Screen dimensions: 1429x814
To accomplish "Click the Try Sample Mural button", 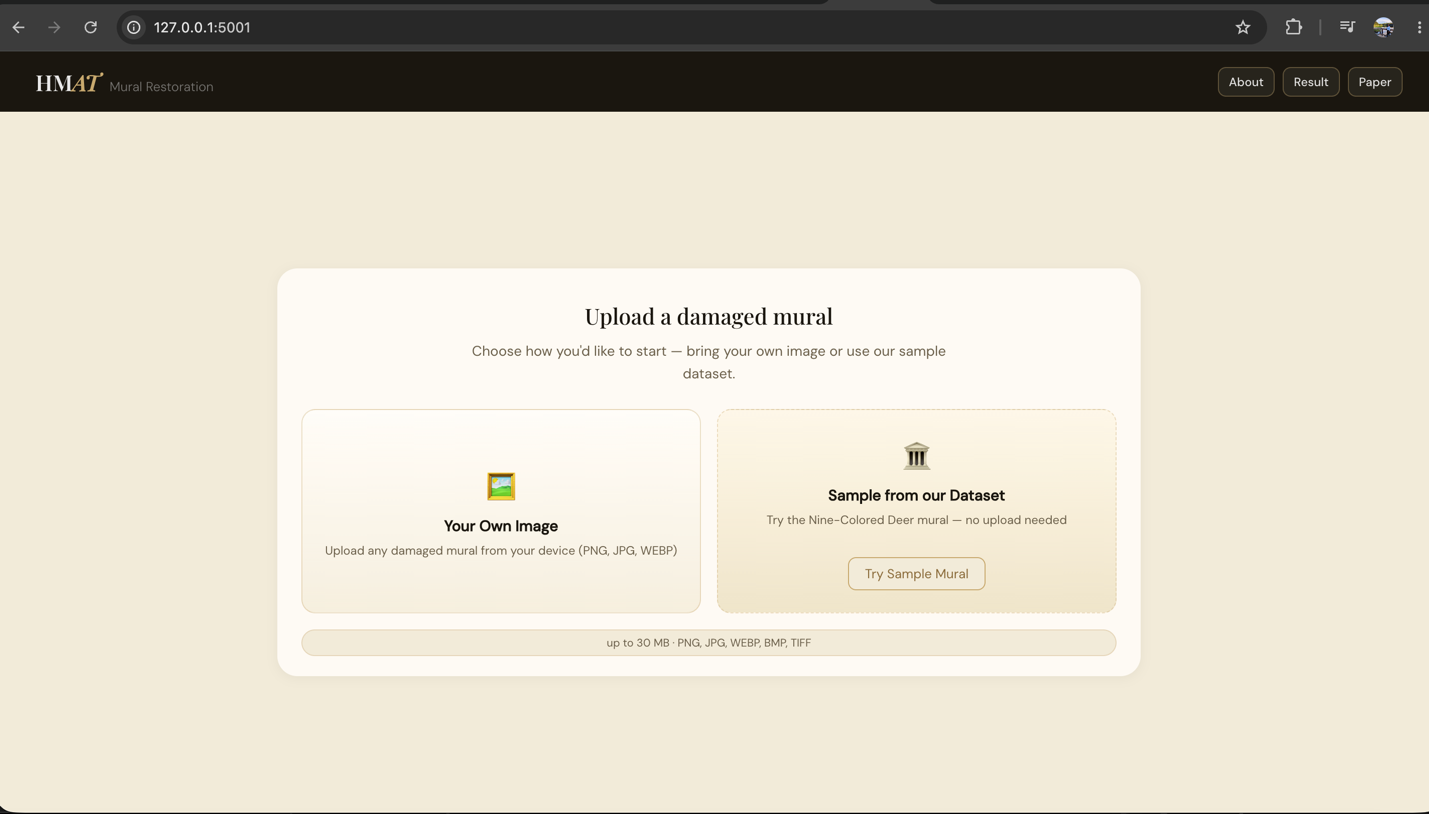I will click(917, 574).
